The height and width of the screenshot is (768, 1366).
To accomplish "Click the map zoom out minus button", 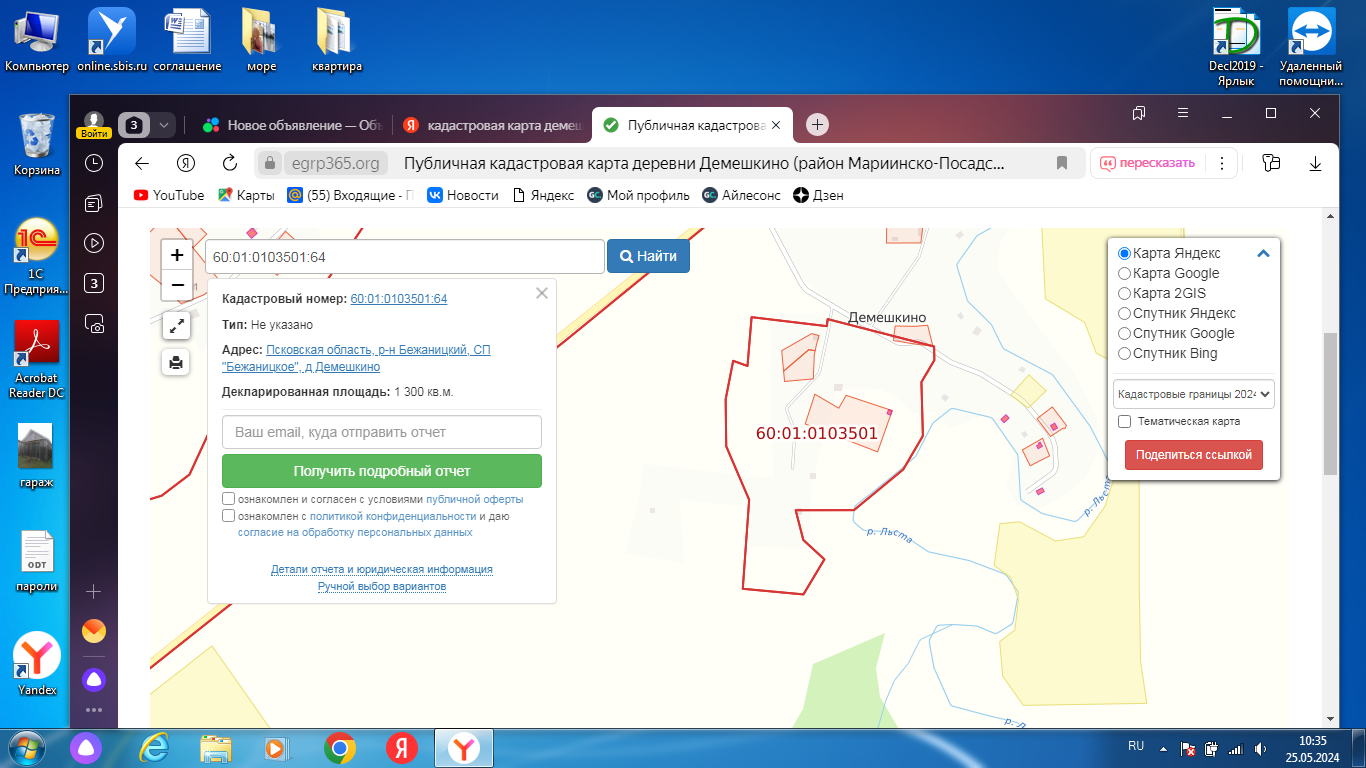I will (x=177, y=285).
